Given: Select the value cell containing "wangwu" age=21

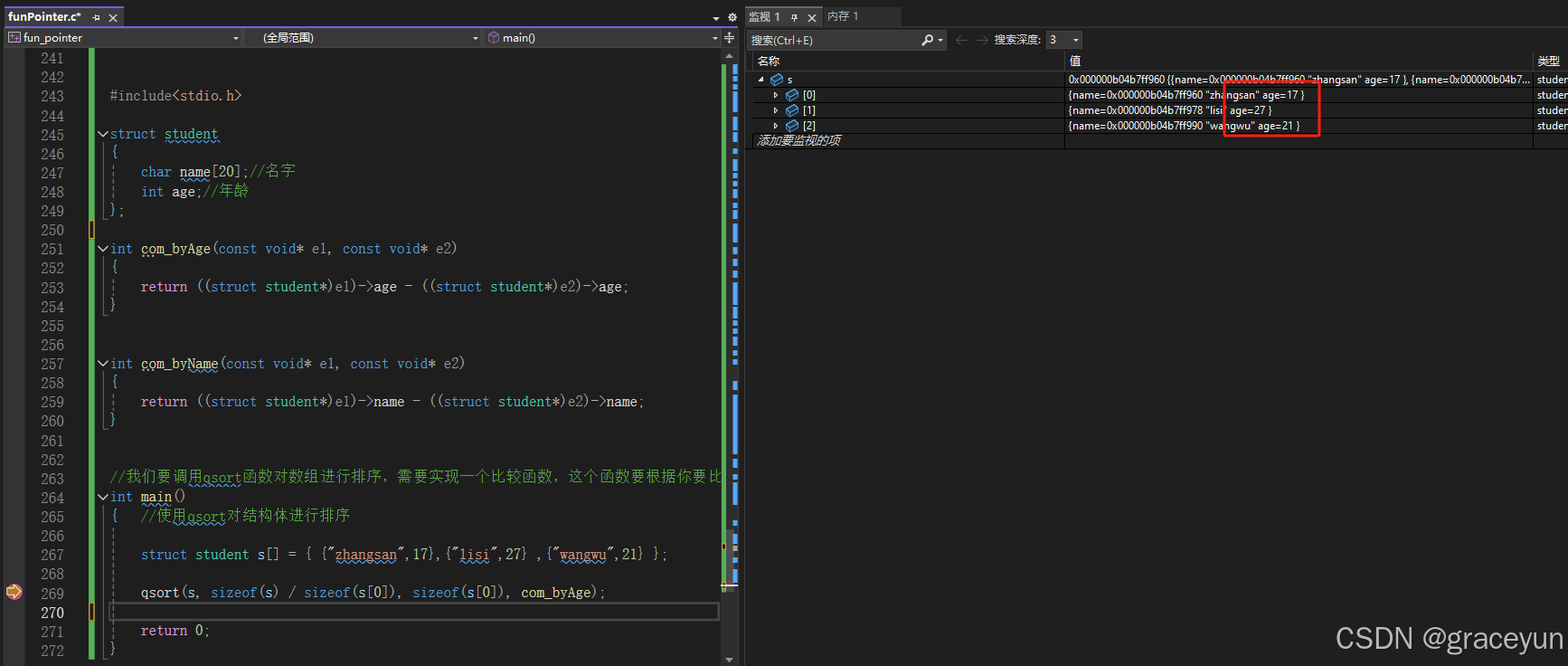Looking at the screenshot, I should (x=1299, y=126).
